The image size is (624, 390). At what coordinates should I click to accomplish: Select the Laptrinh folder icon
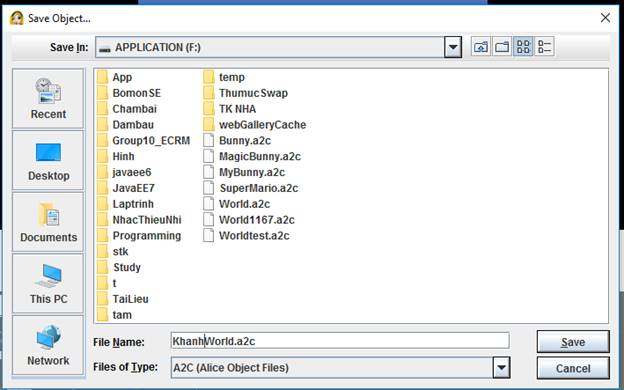pyautogui.click(x=103, y=204)
